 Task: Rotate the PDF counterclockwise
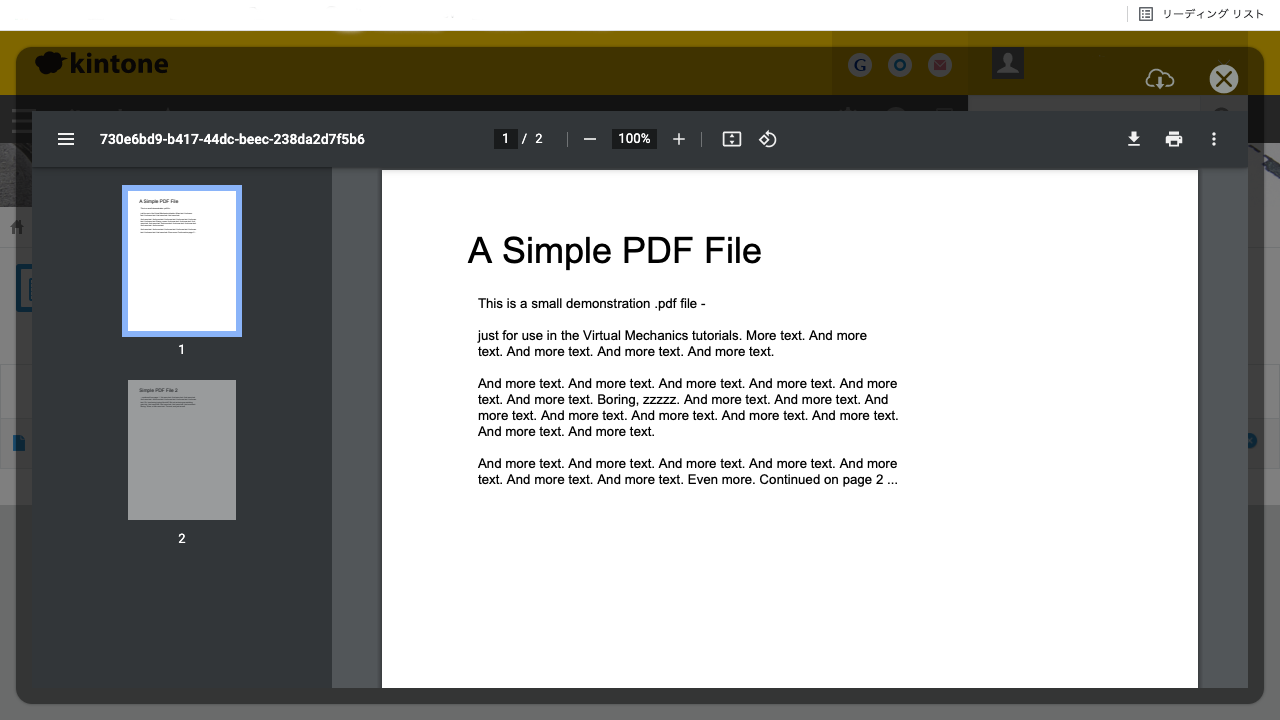point(768,139)
